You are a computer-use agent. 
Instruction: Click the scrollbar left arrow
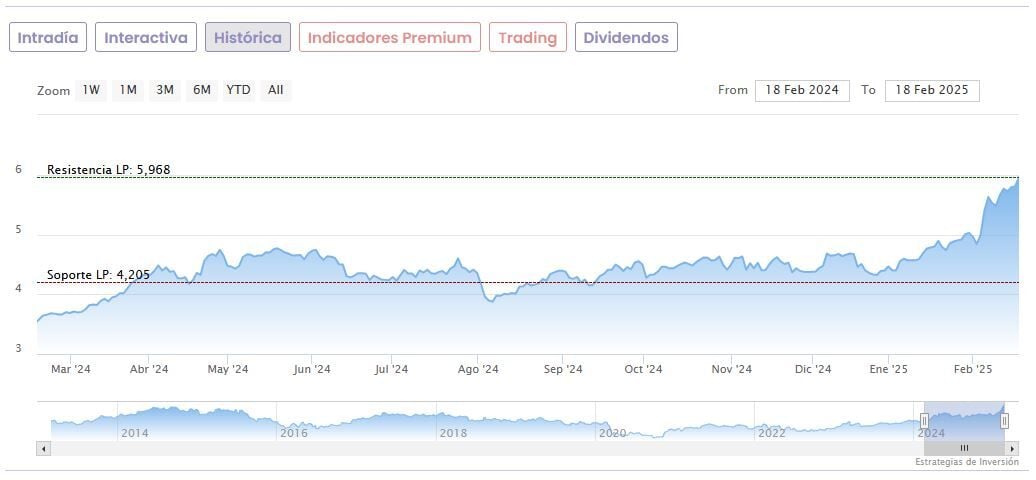click(43, 449)
